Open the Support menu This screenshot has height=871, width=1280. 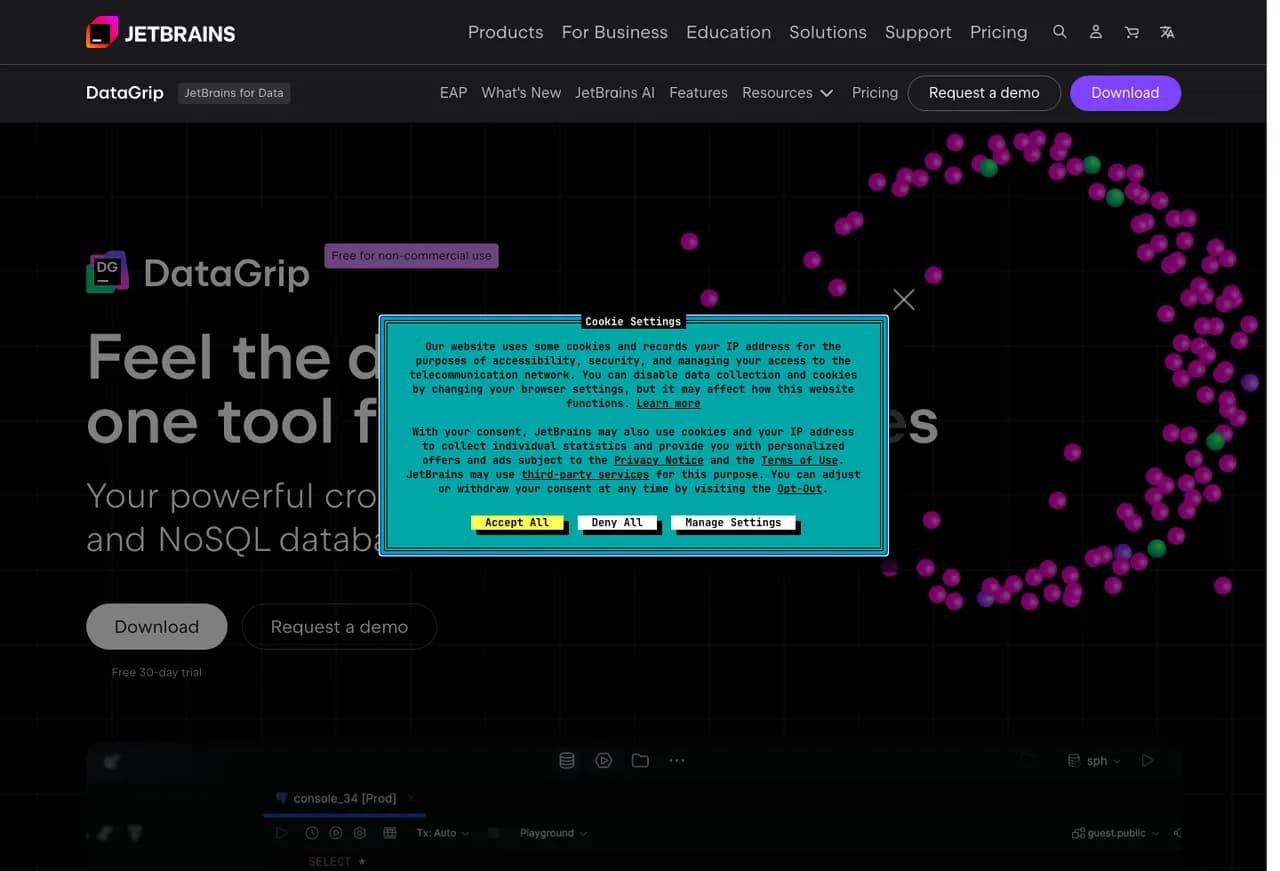pyautogui.click(x=918, y=32)
